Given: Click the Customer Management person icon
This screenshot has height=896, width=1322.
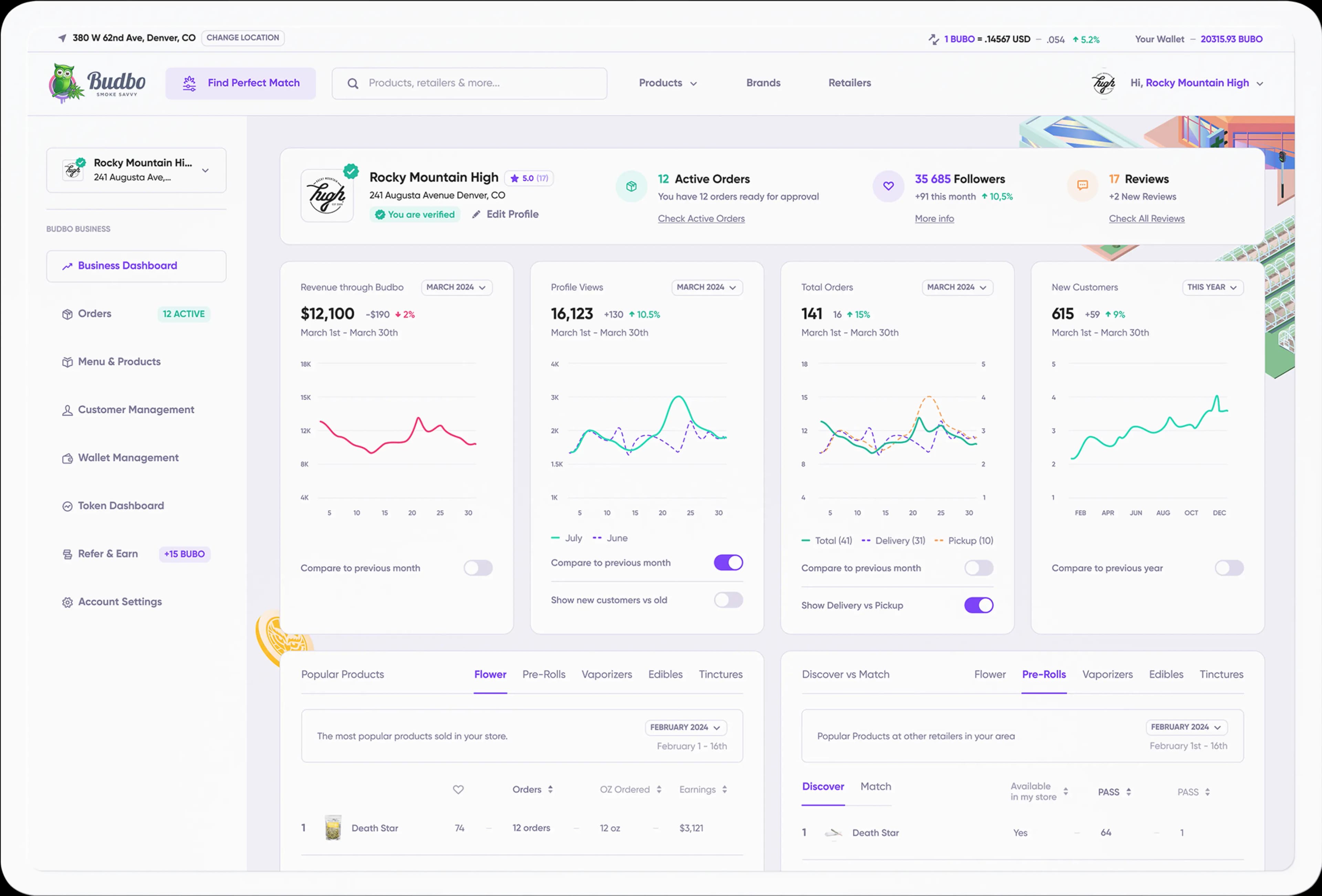Looking at the screenshot, I should 67,410.
